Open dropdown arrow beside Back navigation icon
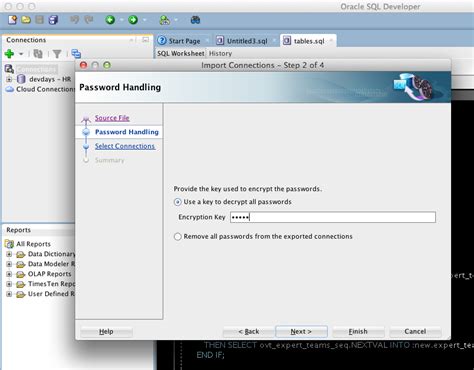Image resolution: width=474 pixels, height=370 pixels. coord(121,20)
